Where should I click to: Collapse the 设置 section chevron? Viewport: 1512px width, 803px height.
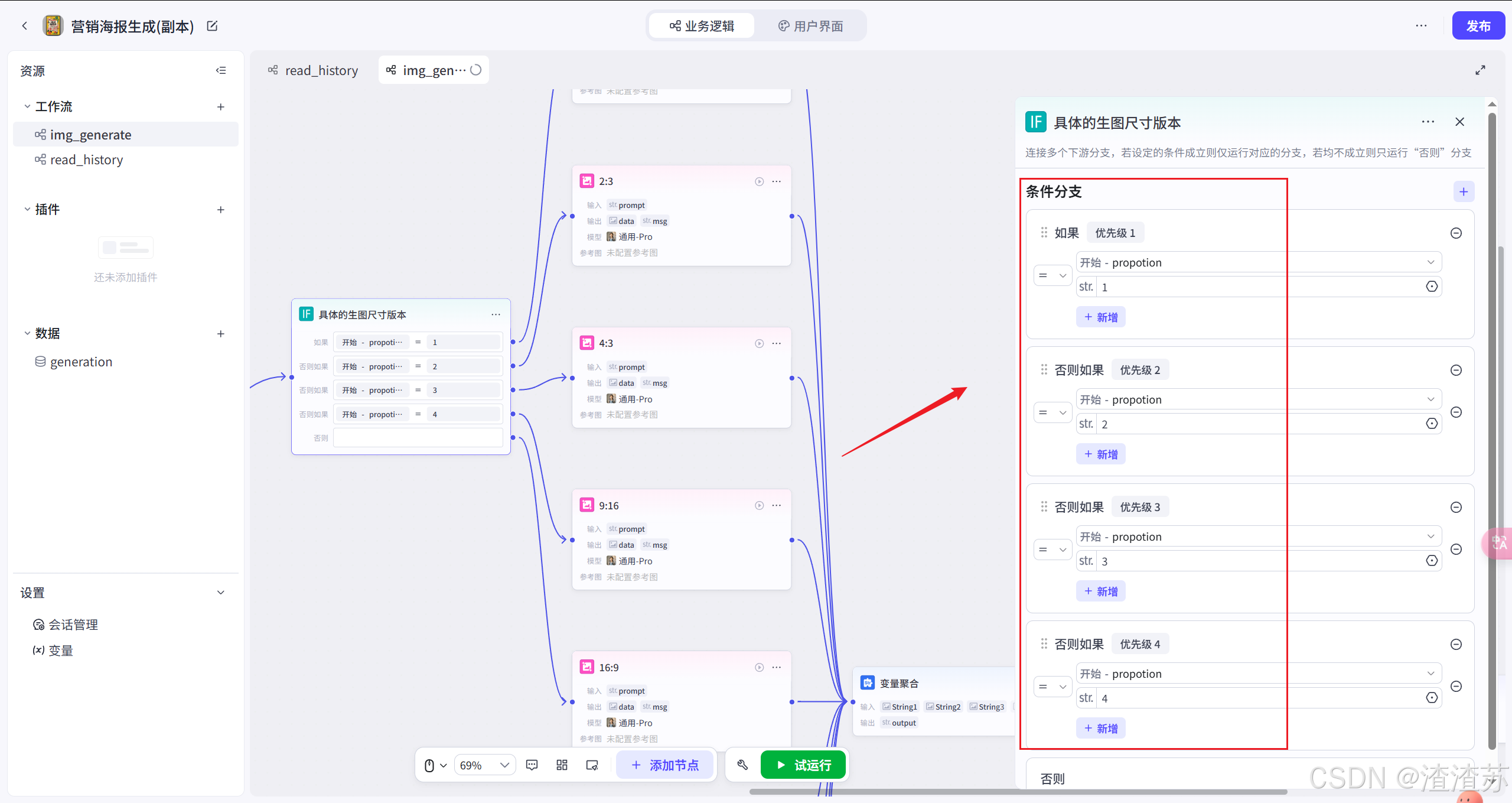tap(221, 593)
